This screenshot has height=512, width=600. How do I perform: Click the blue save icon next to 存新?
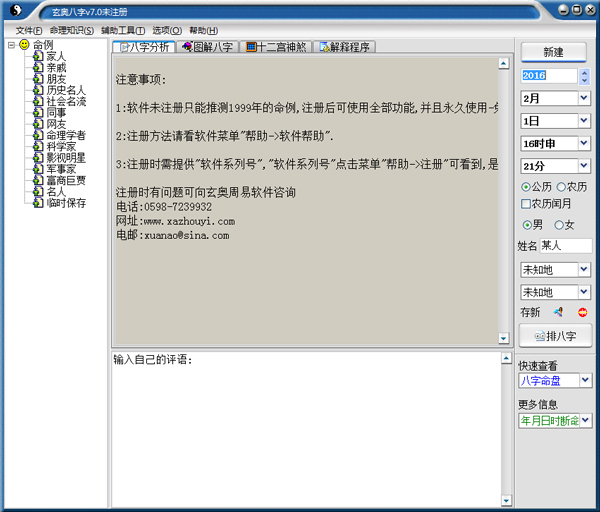click(558, 312)
